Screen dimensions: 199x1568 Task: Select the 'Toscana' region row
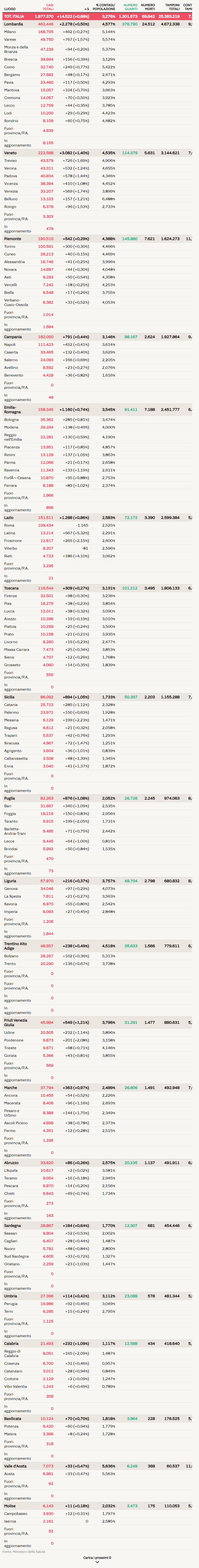97,588
